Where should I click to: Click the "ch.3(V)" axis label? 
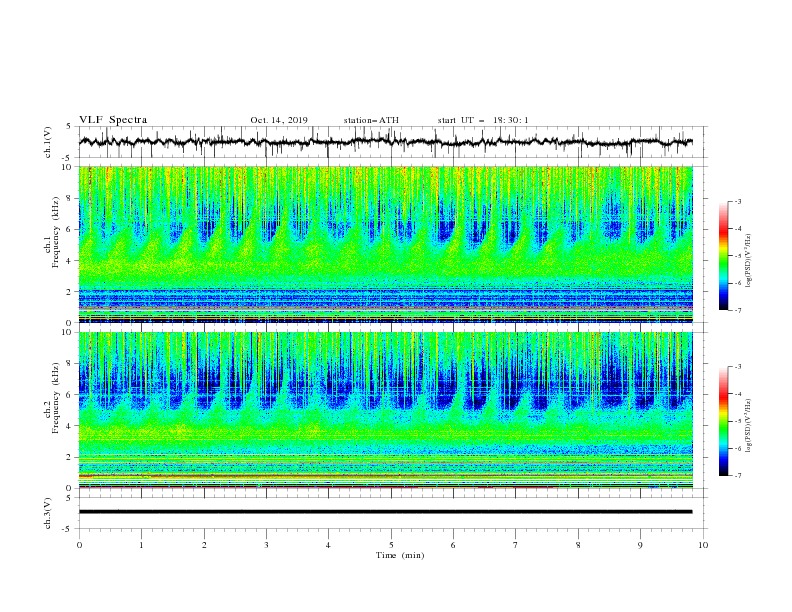(48, 513)
